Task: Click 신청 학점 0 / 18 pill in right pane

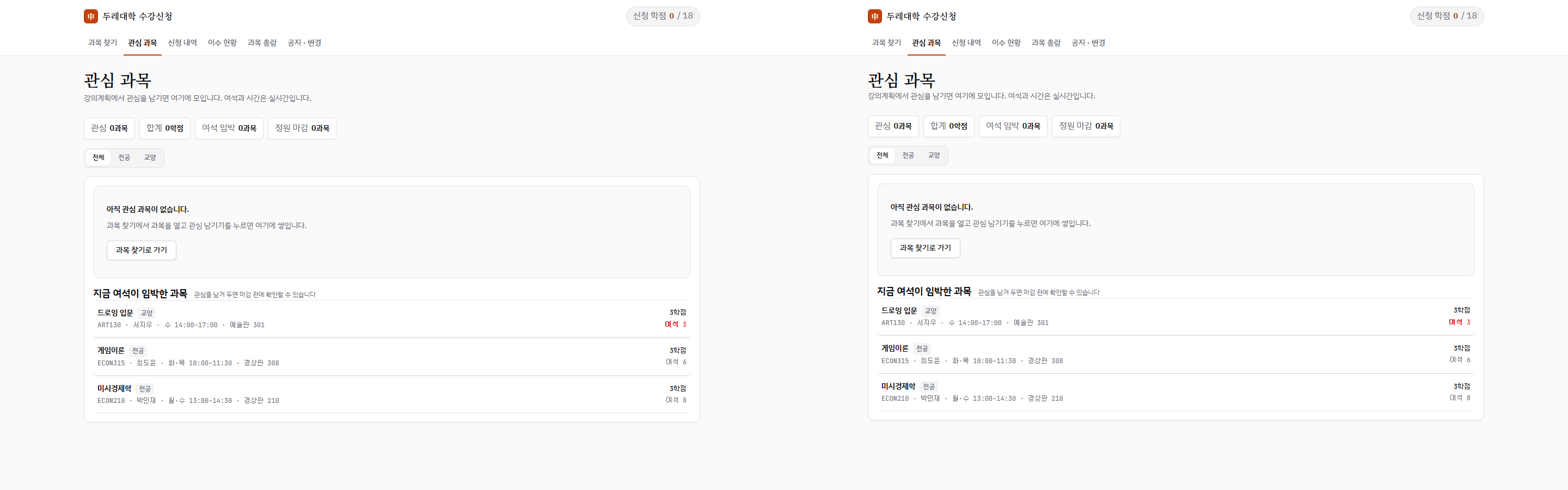Action: click(1447, 16)
